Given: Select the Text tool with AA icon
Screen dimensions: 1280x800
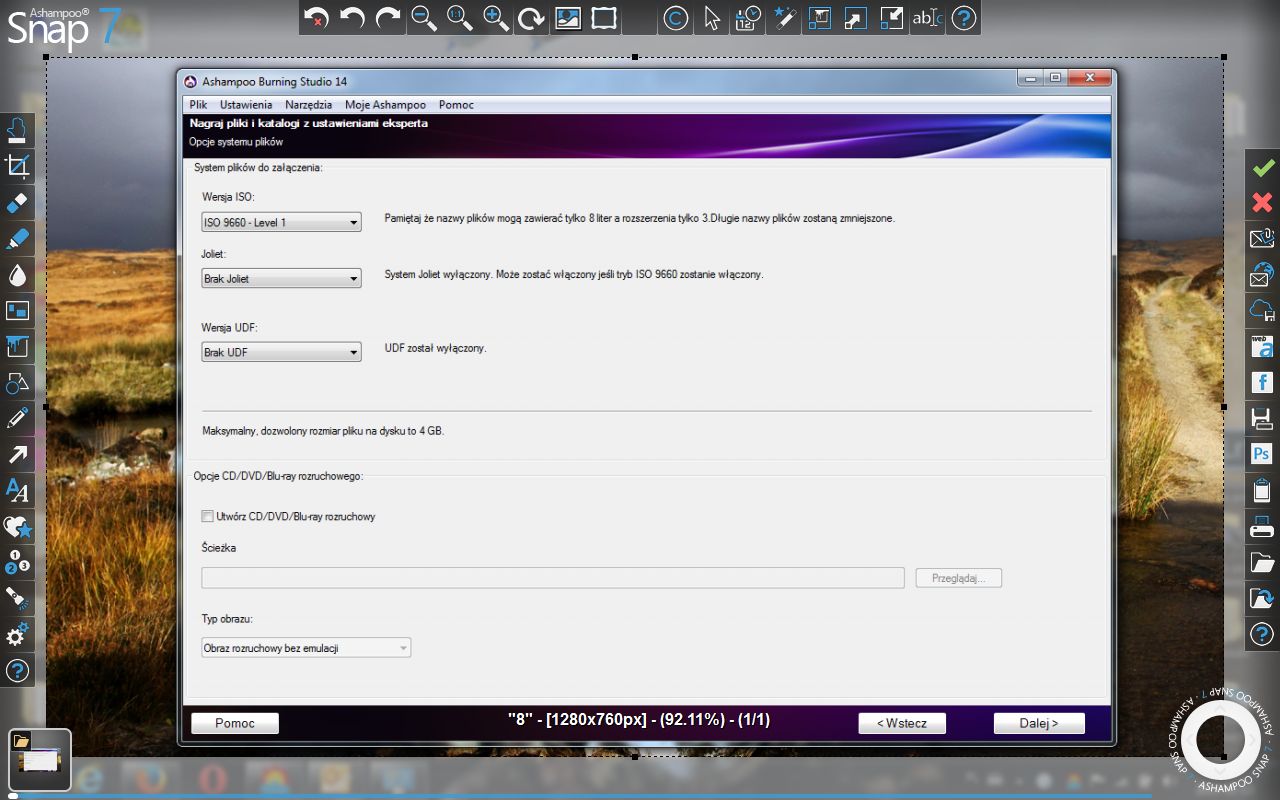Looking at the screenshot, I should pyautogui.click(x=18, y=490).
